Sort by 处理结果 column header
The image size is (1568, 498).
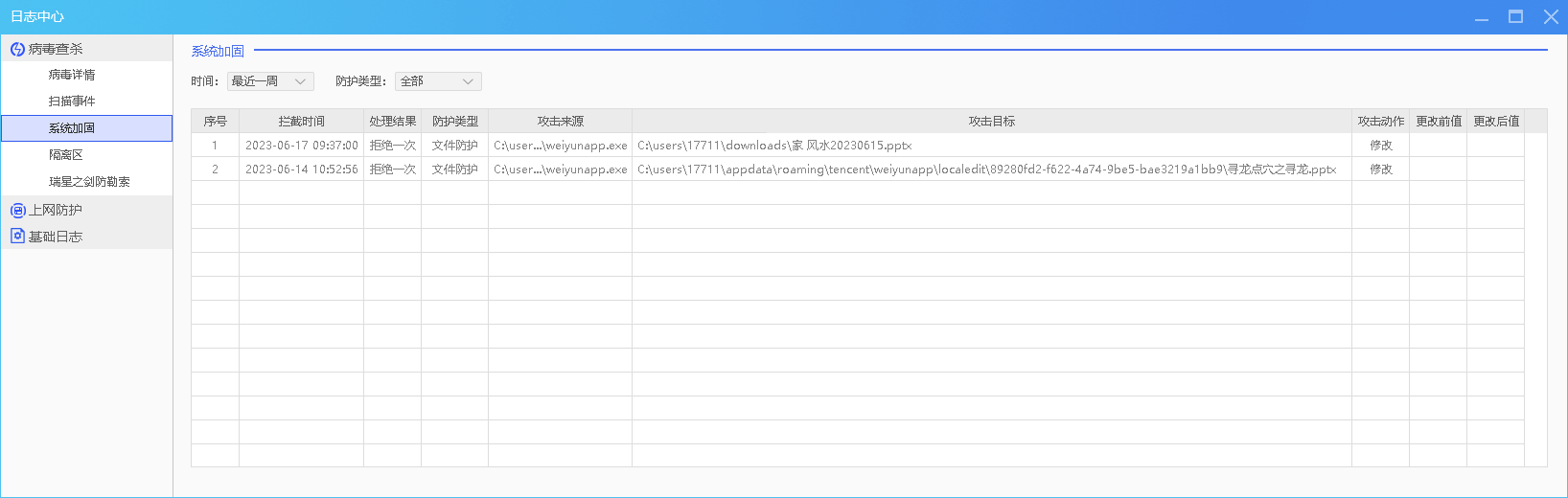393,122
